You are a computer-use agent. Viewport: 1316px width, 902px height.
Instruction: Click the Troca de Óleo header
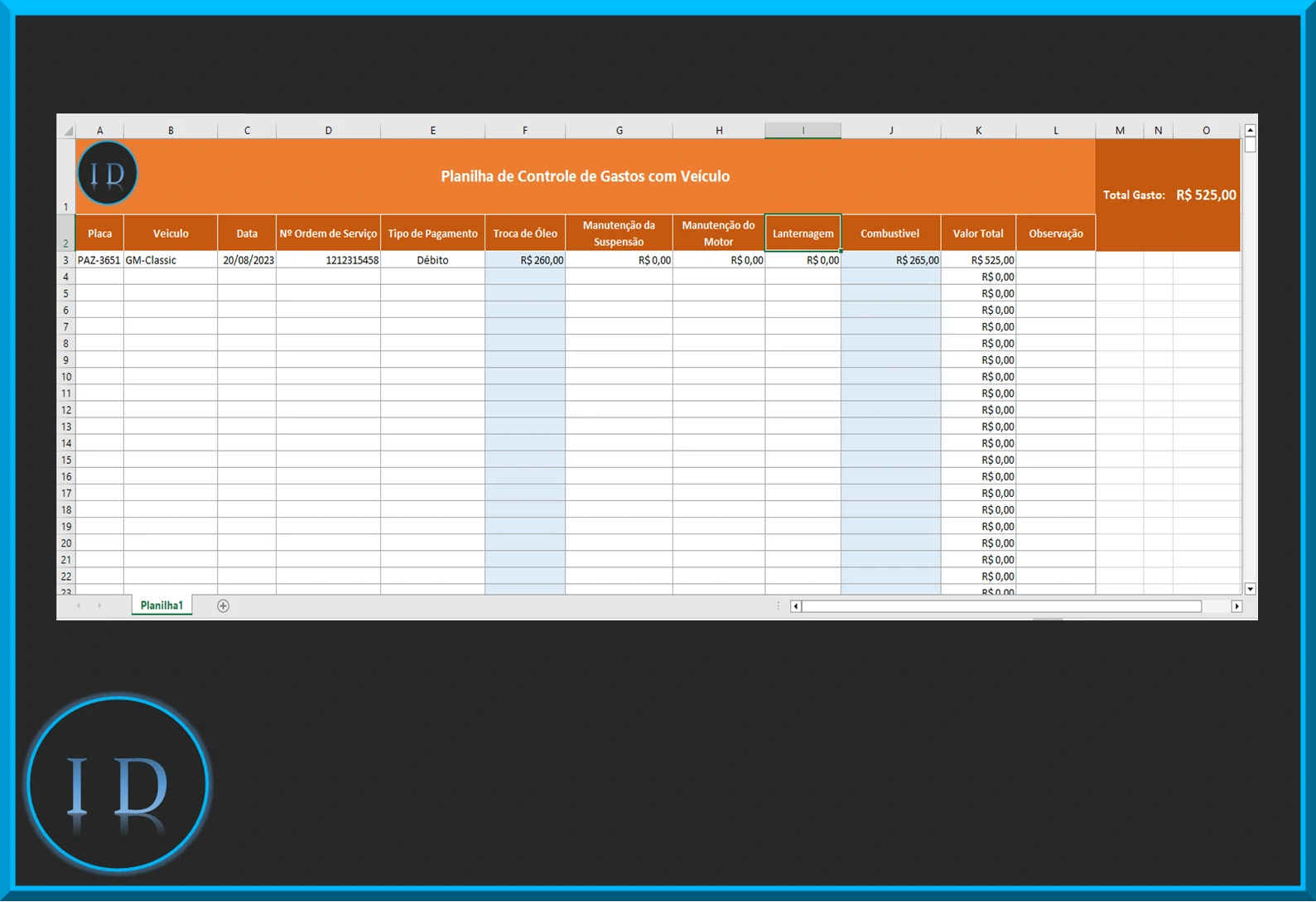[x=525, y=234]
